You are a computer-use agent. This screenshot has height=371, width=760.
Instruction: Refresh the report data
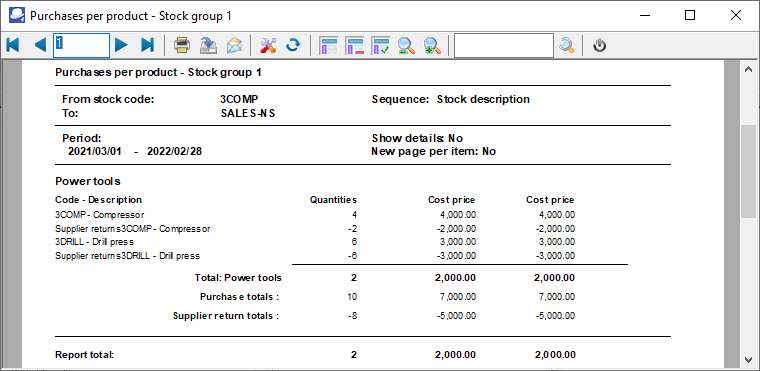pyautogui.click(x=293, y=46)
